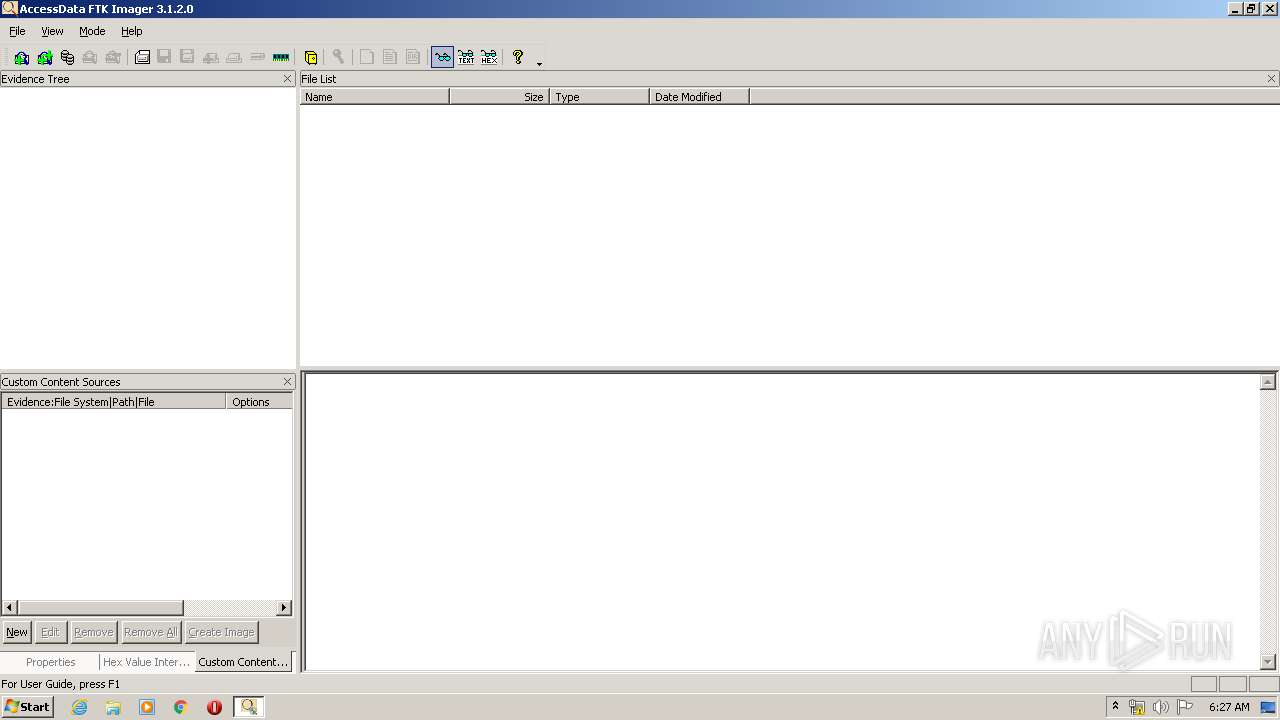Click the Remove button
The image size is (1280, 720).
click(x=93, y=632)
